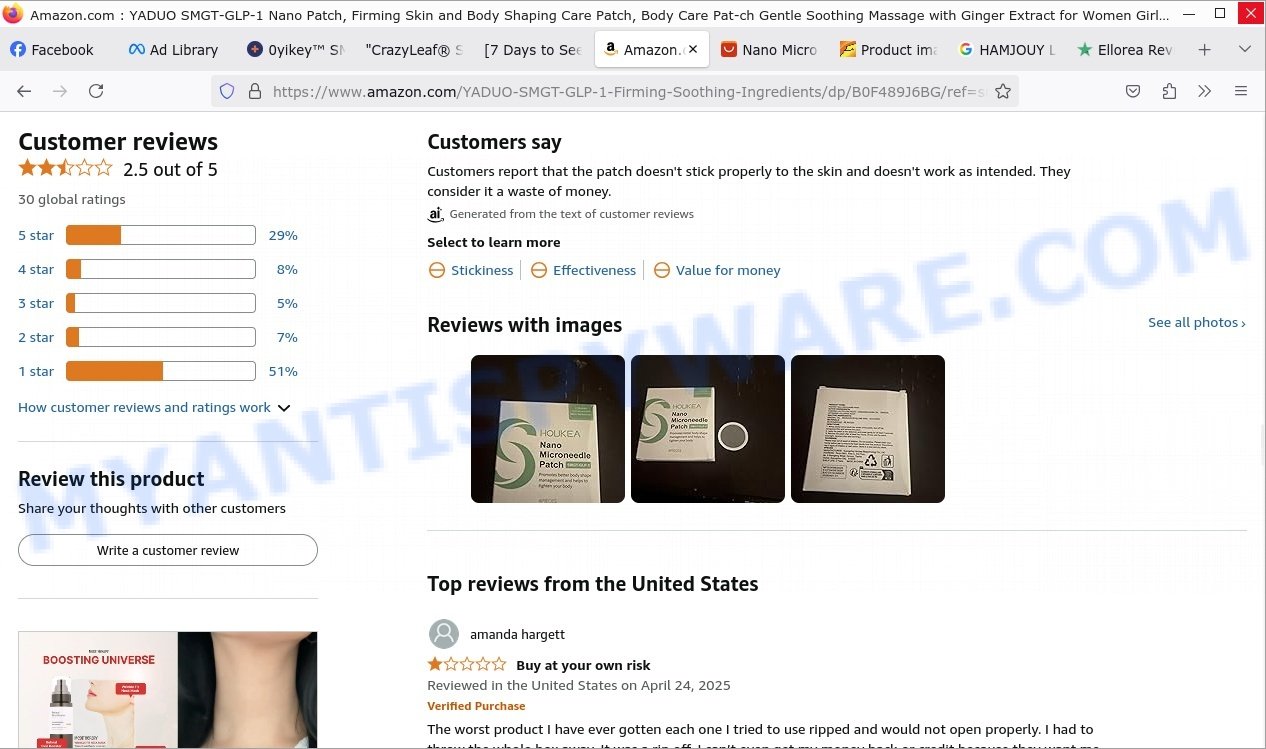
Task: Reload the page with the refresh icon
Action: tap(96, 91)
